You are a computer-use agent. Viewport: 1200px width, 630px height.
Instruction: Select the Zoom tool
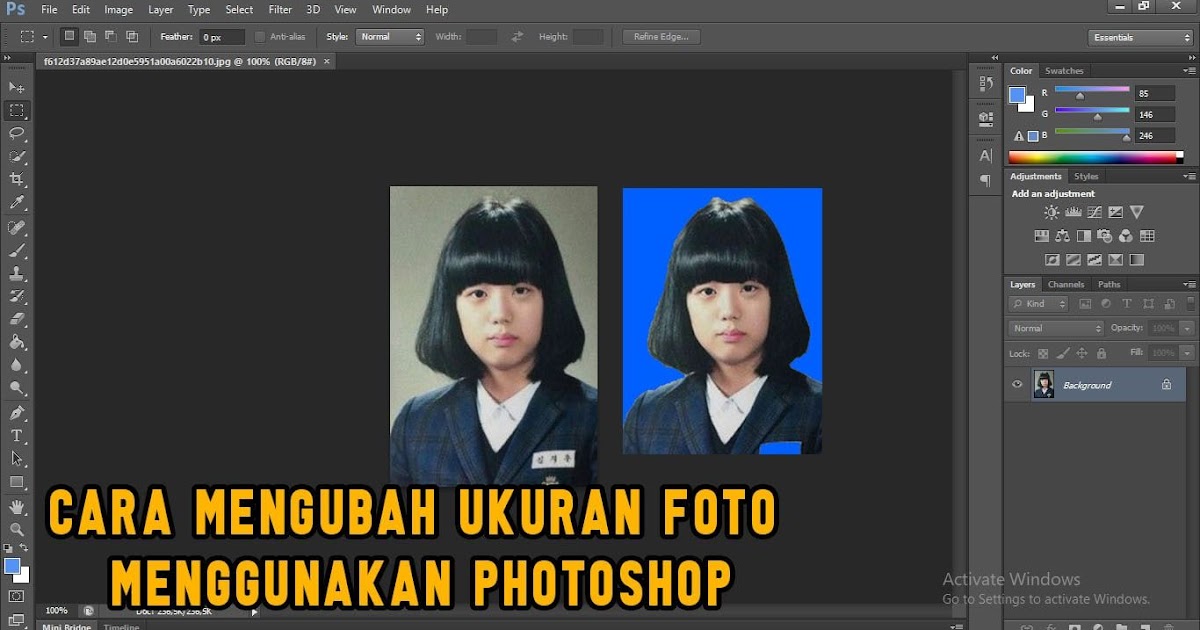17,530
